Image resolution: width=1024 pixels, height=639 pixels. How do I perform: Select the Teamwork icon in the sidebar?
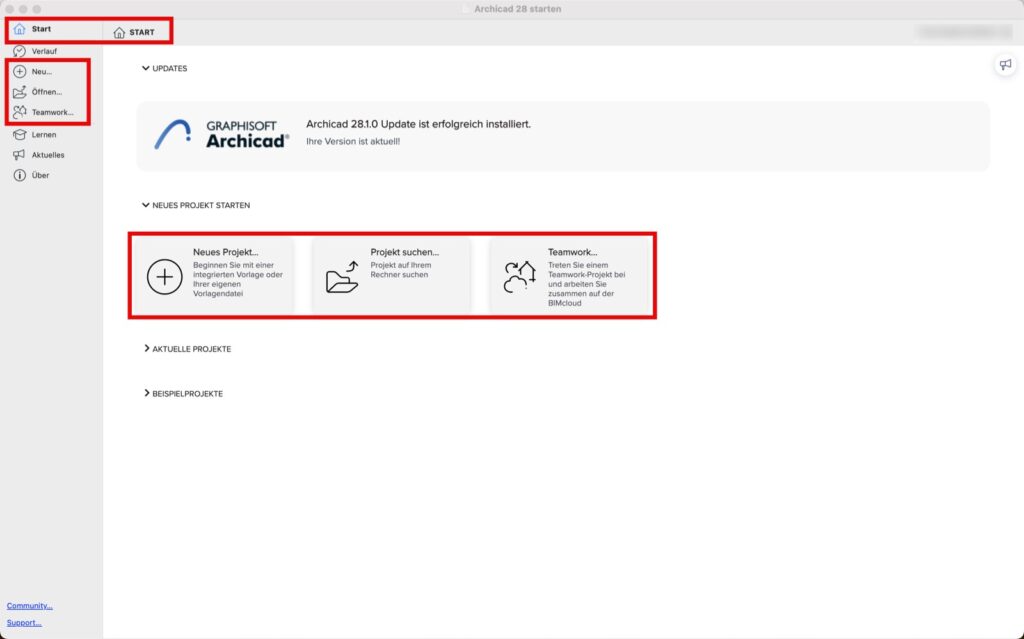(x=20, y=112)
